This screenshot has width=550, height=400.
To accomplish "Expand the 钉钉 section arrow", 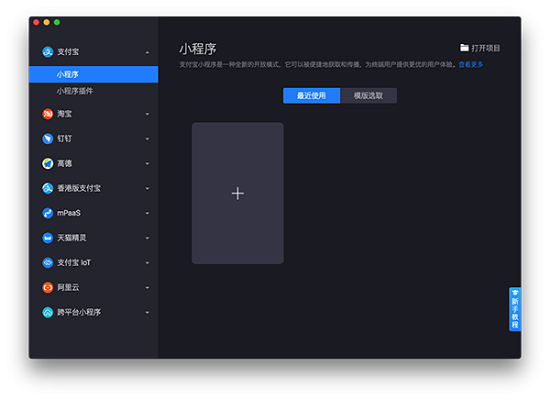I will [x=147, y=139].
